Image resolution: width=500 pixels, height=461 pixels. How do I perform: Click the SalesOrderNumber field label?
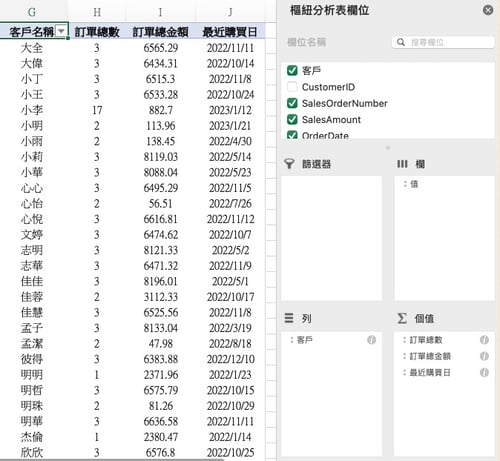pyautogui.click(x=344, y=103)
